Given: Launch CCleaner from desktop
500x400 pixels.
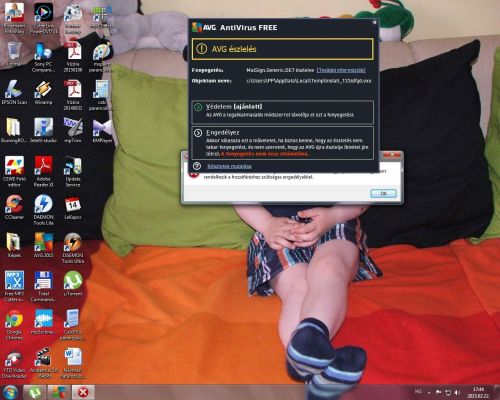Looking at the screenshot, I should 14,207.
